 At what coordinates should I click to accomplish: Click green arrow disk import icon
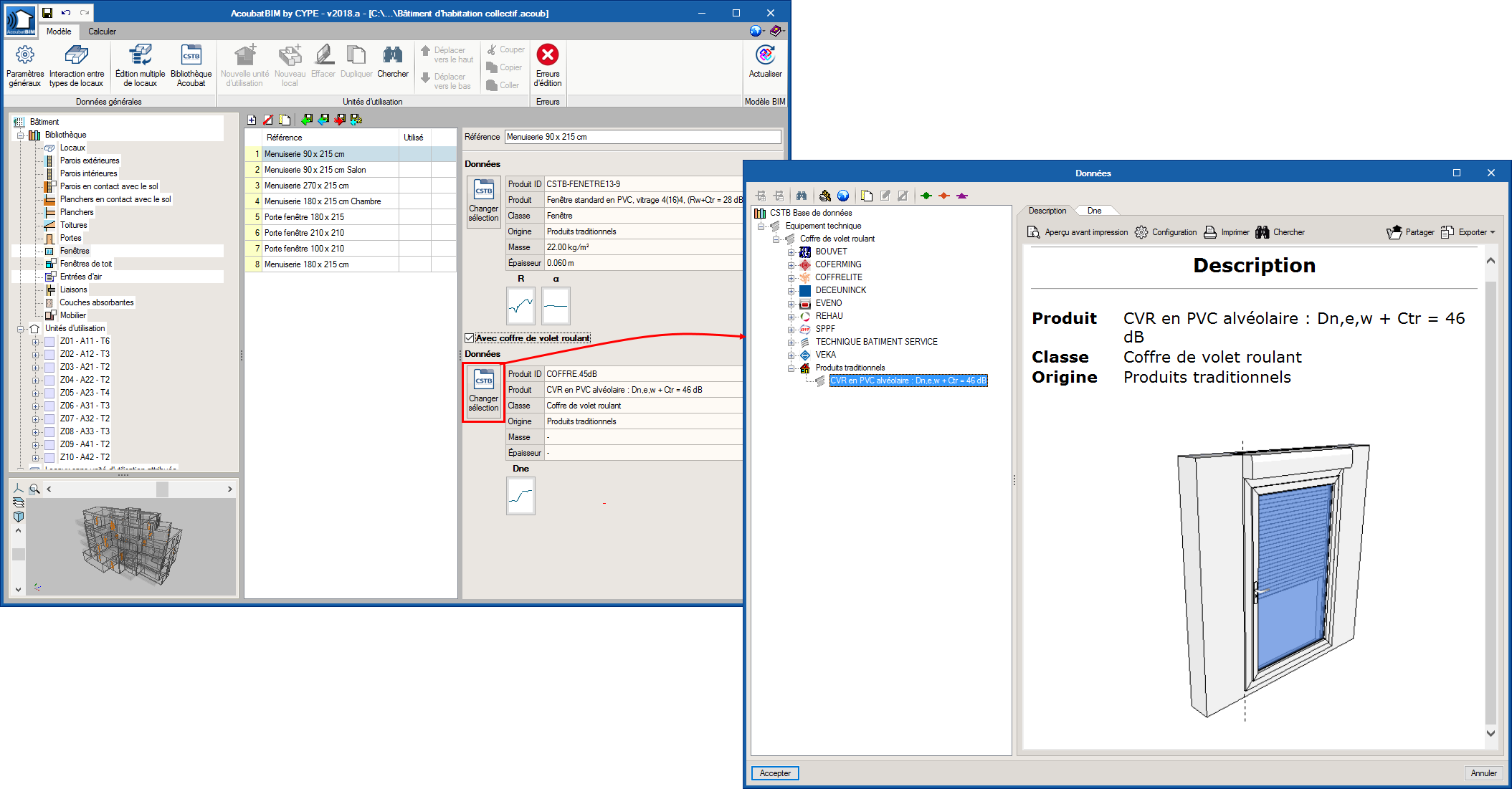pyautogui.click(x=307, y=120)
